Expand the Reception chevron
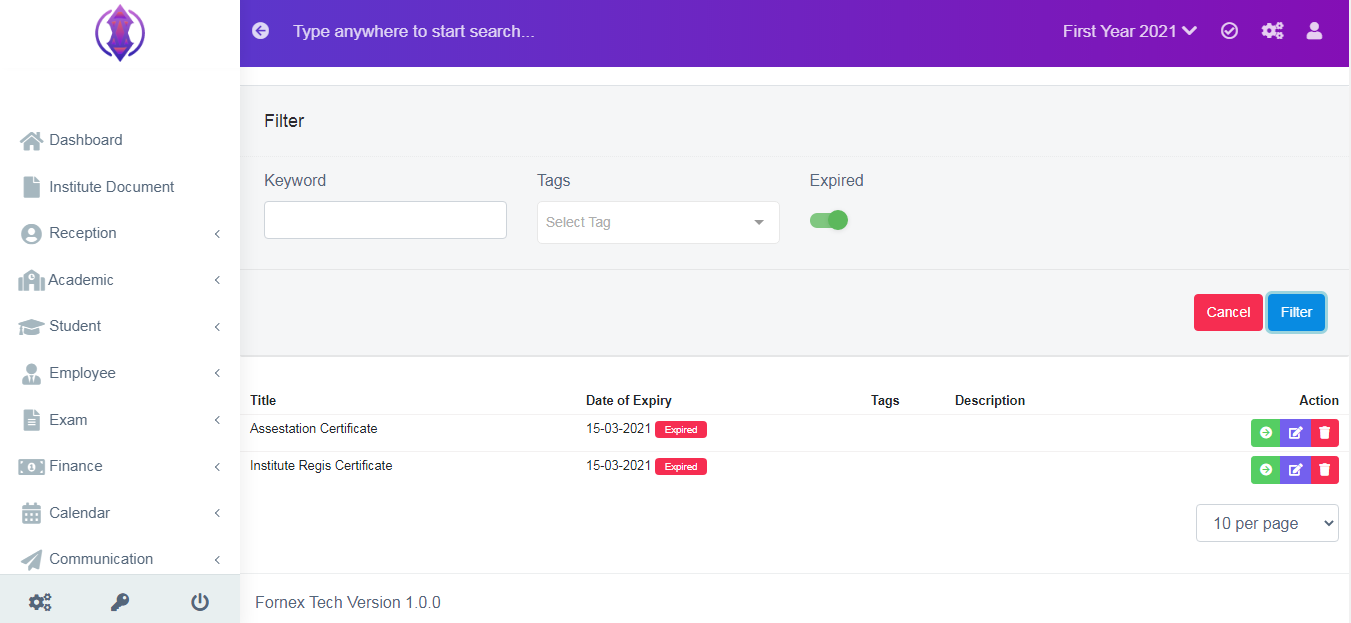1351x623 pixels. point(217,234)
